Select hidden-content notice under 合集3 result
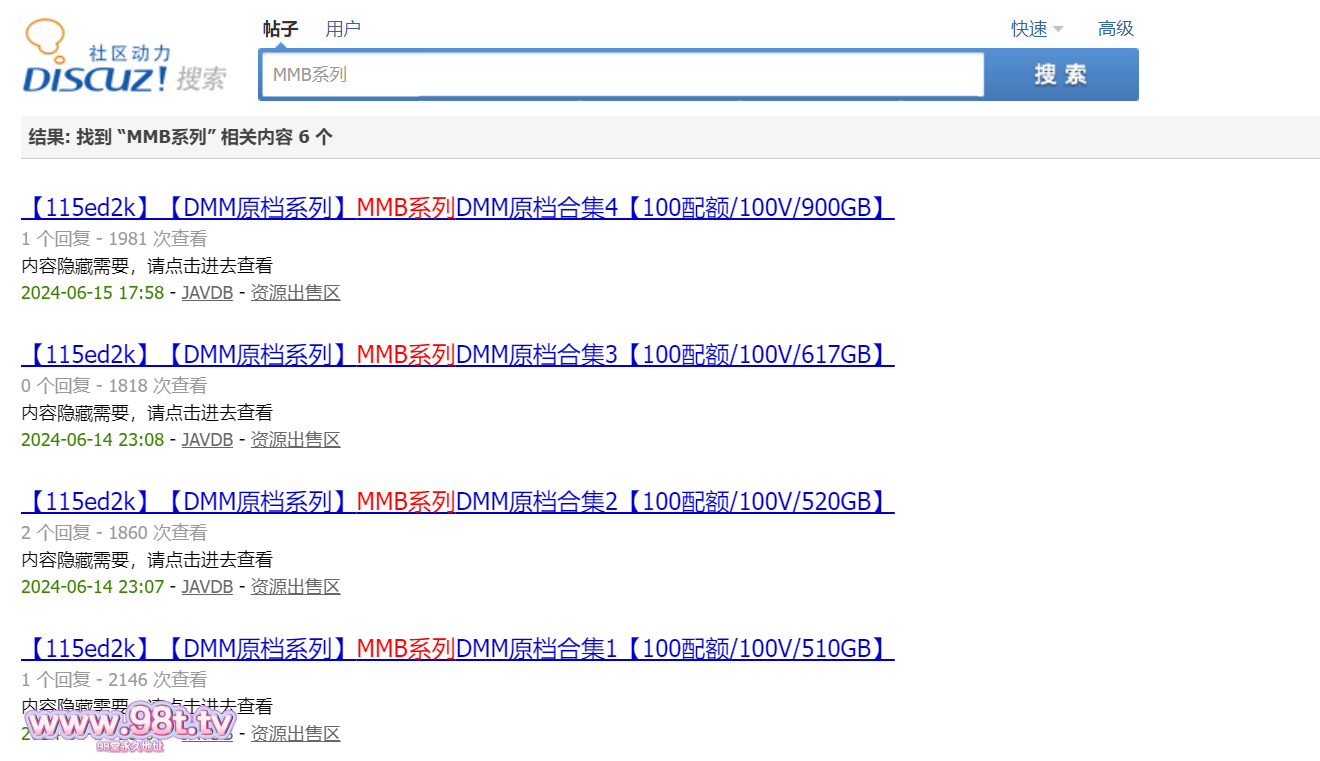1320x761 pixels. pos(147,413)
